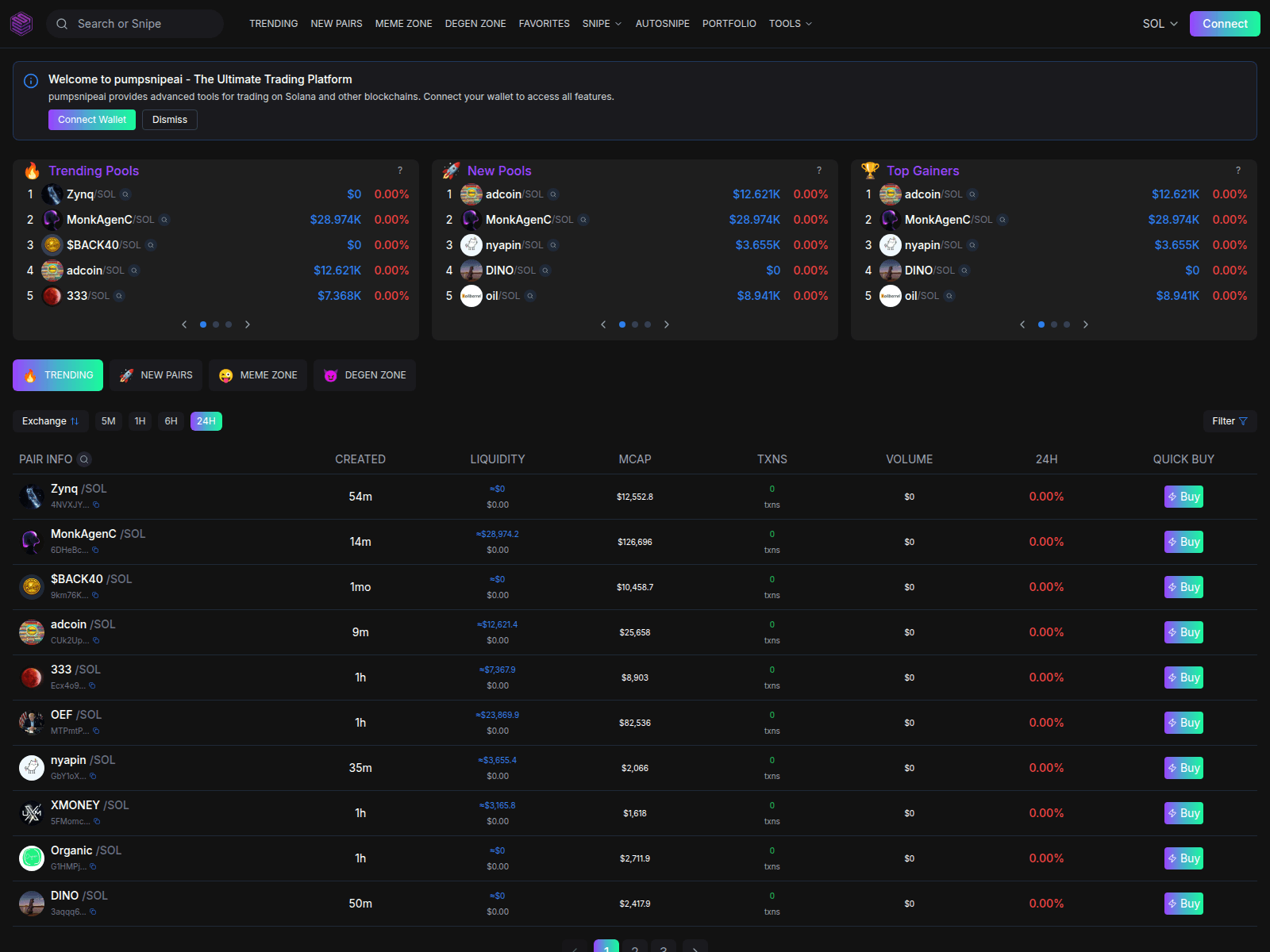
Task: Click the question mark help icon on Trending Pools
Action: [x=400, y=171]
